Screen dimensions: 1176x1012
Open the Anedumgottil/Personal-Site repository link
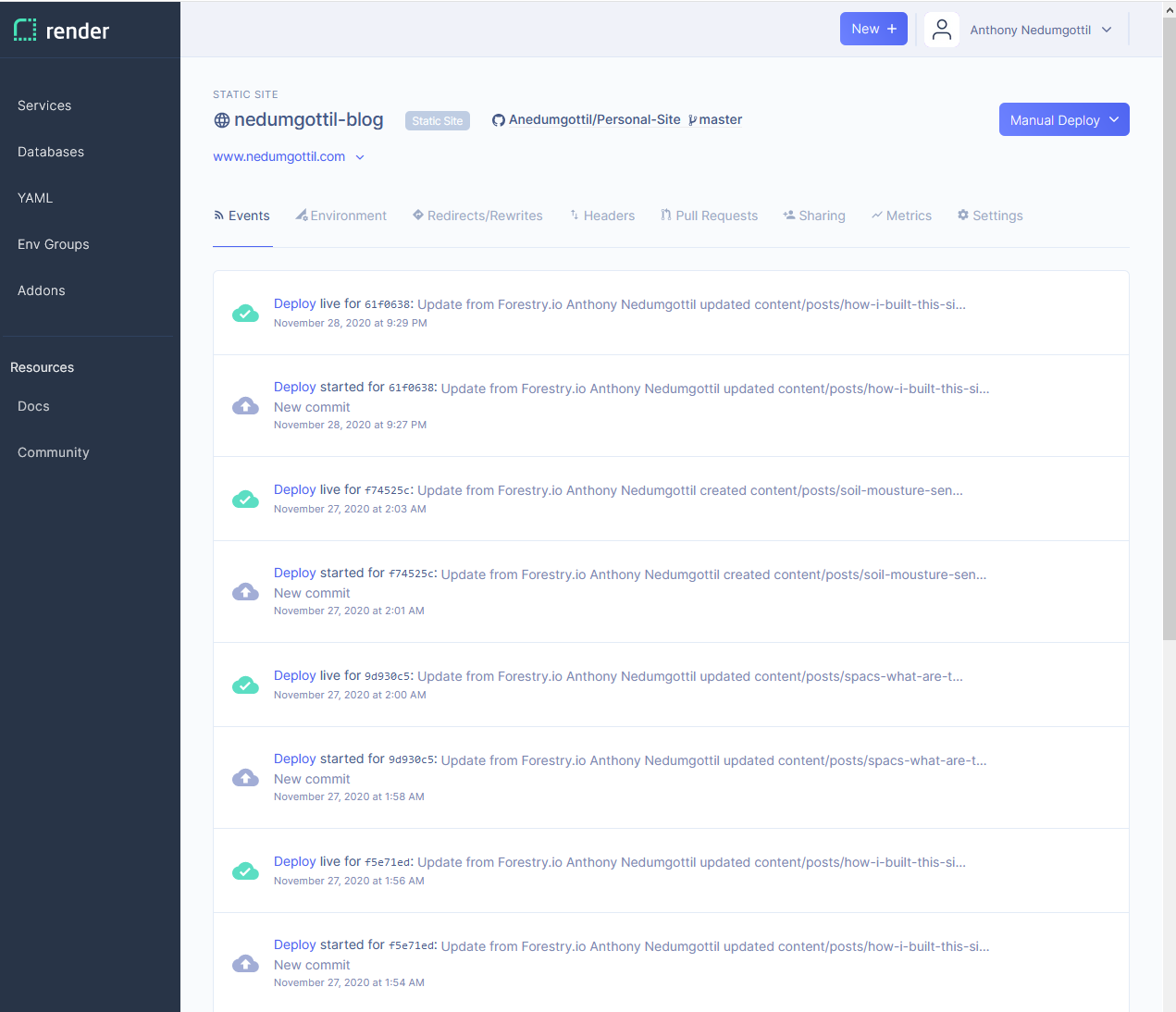coord(595,119)
